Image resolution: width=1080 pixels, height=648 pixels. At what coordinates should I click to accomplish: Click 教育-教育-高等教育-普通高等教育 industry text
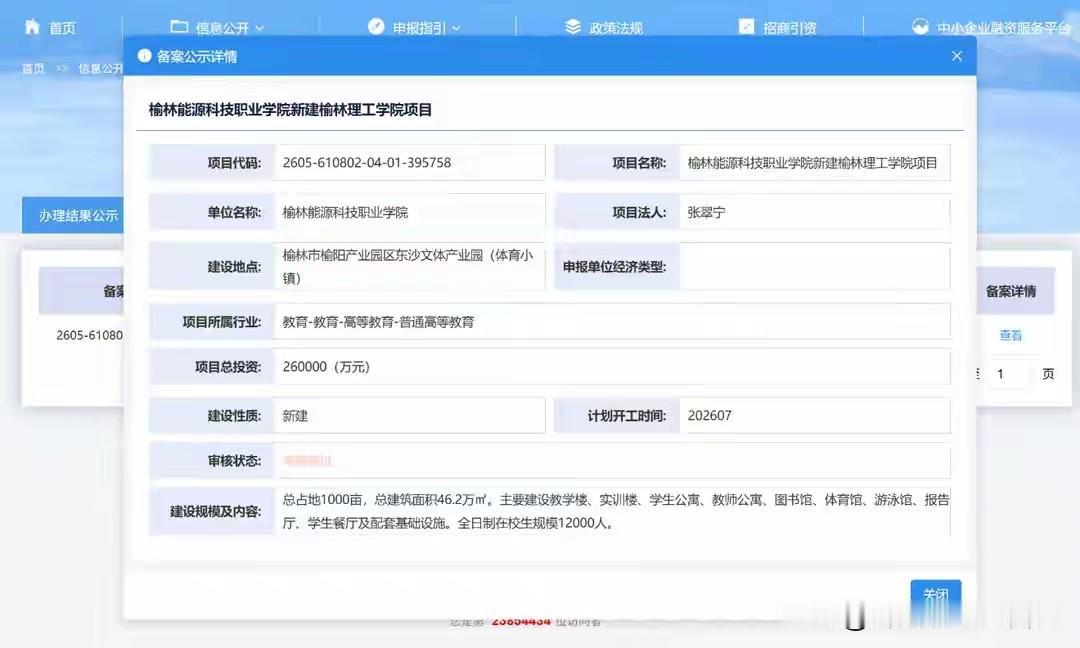click(x=378, y=322)
